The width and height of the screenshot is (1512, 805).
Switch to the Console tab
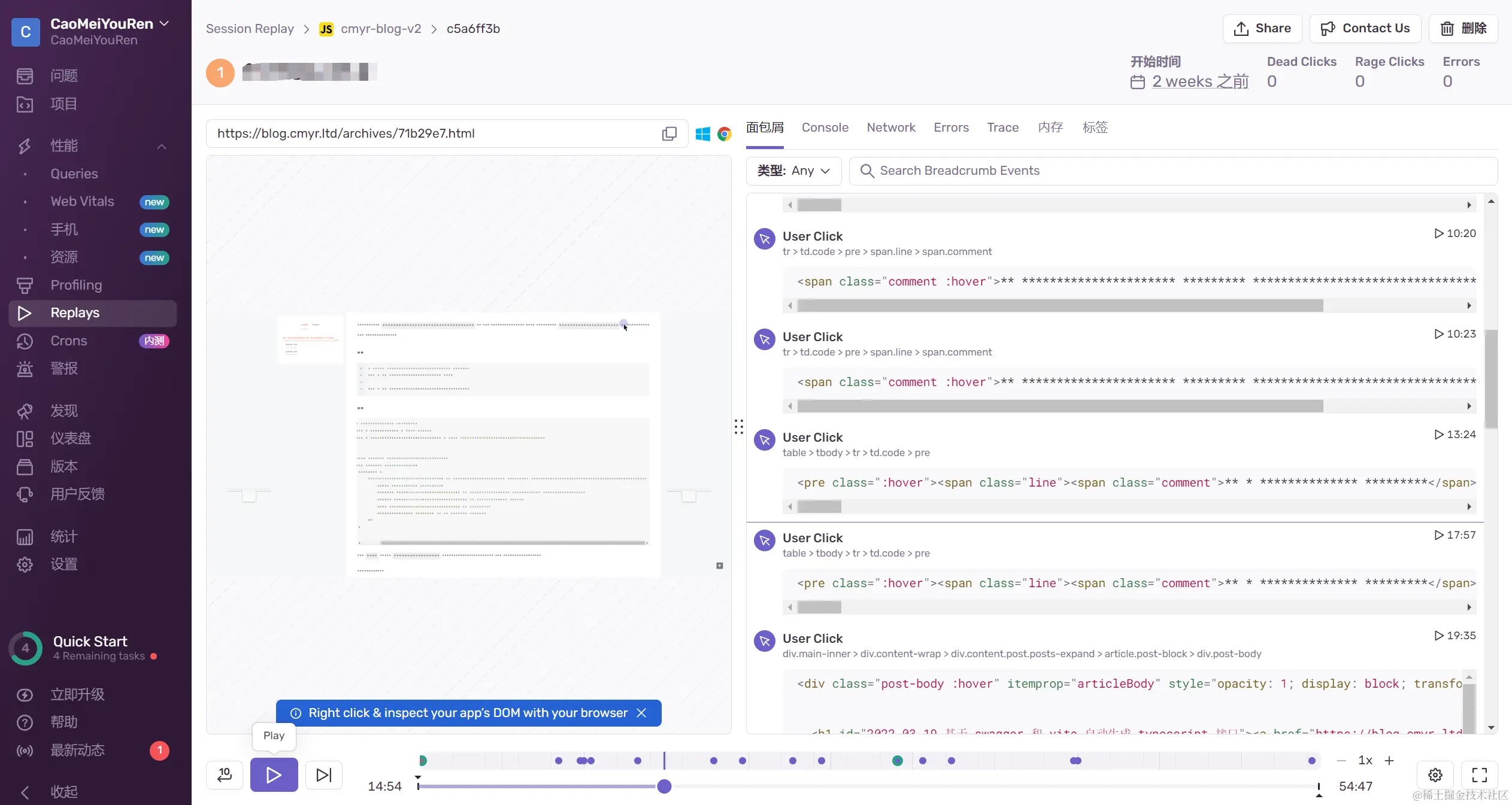pos(825,127)
